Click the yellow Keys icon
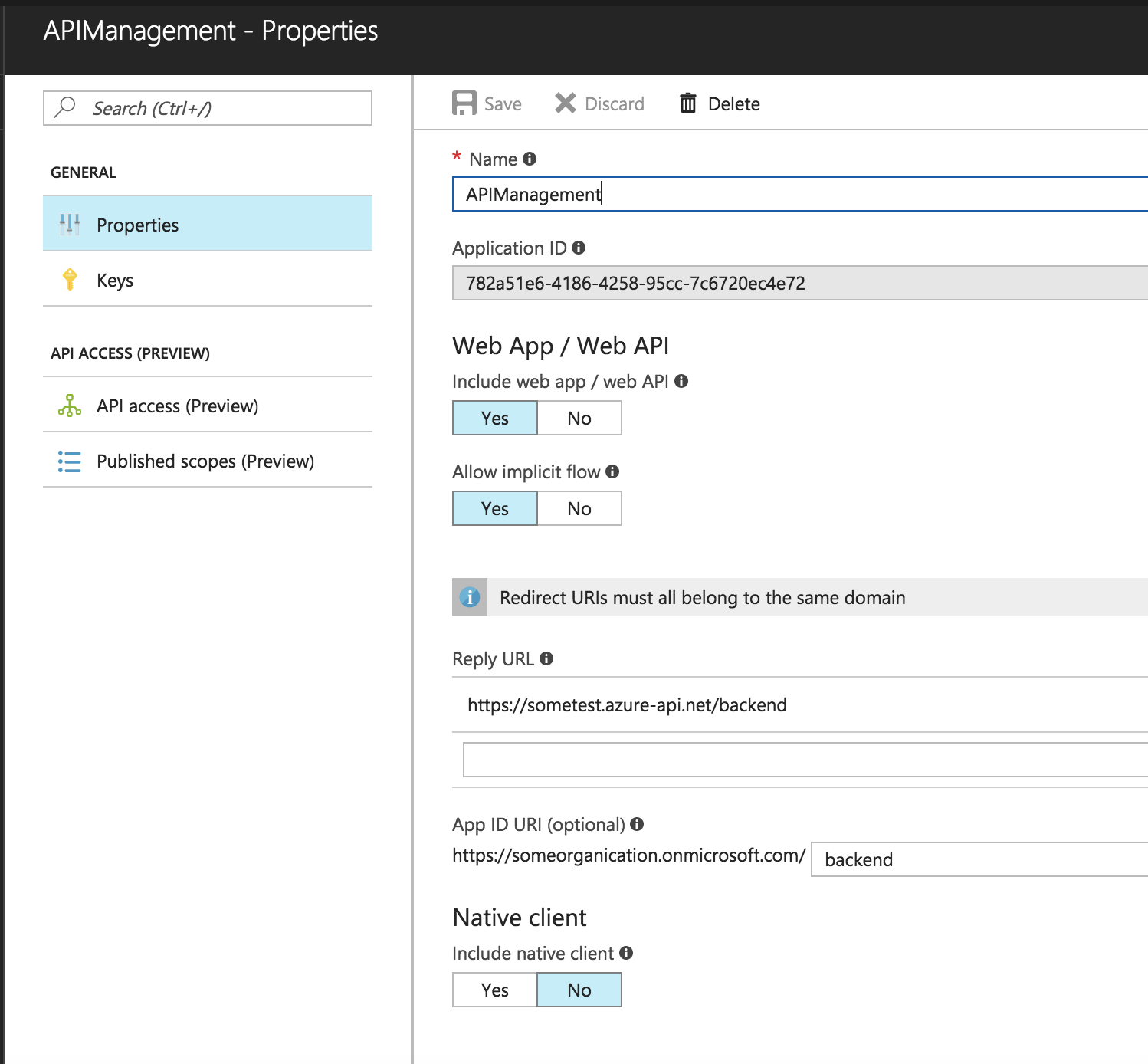Screen dimensions: 1148x1064 pyautogui.click(x=70, y=279)
